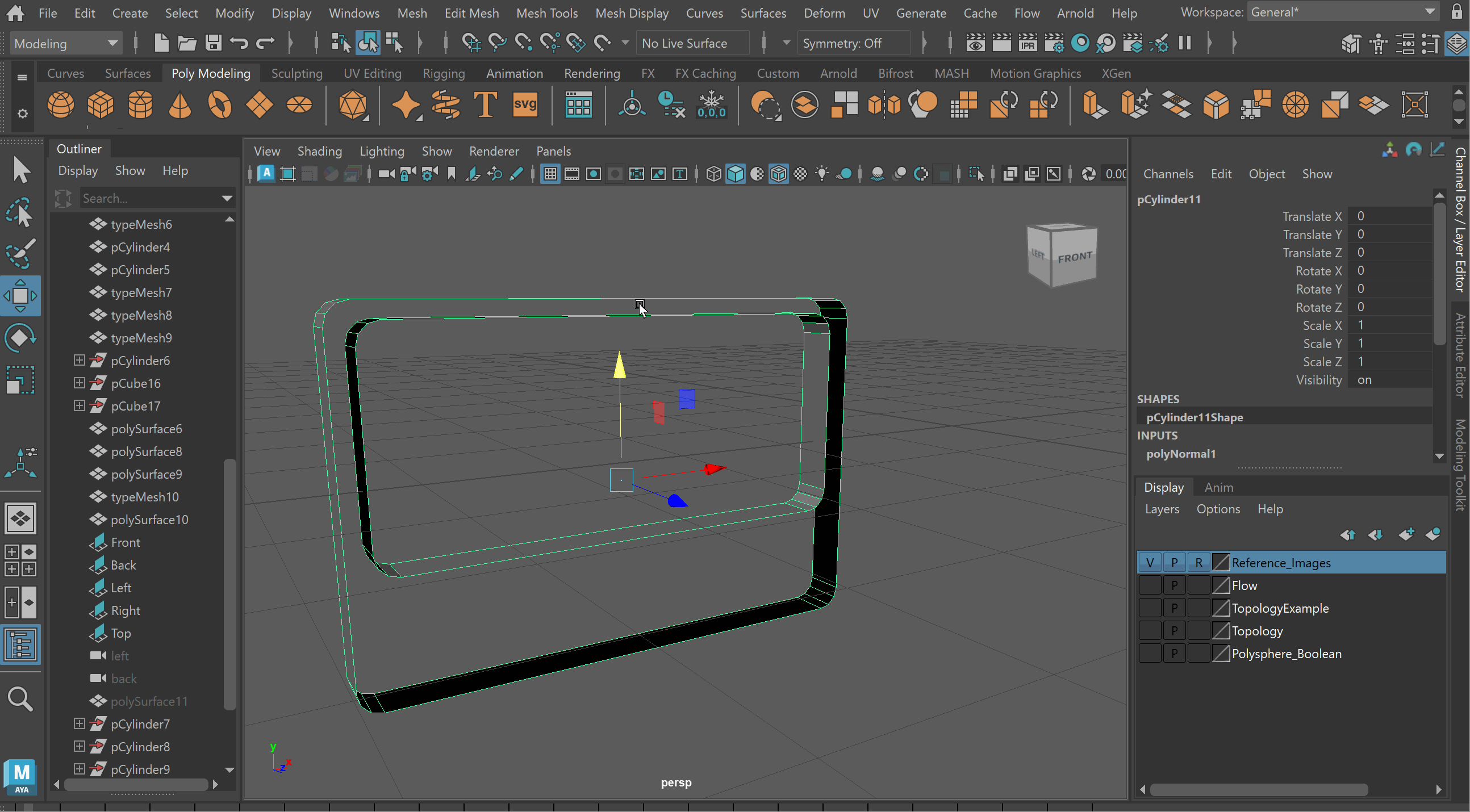This screenshot has height=812, width=1470.
Task: Toggle V box on Reference_Images layer
Action: [1149, 563]
